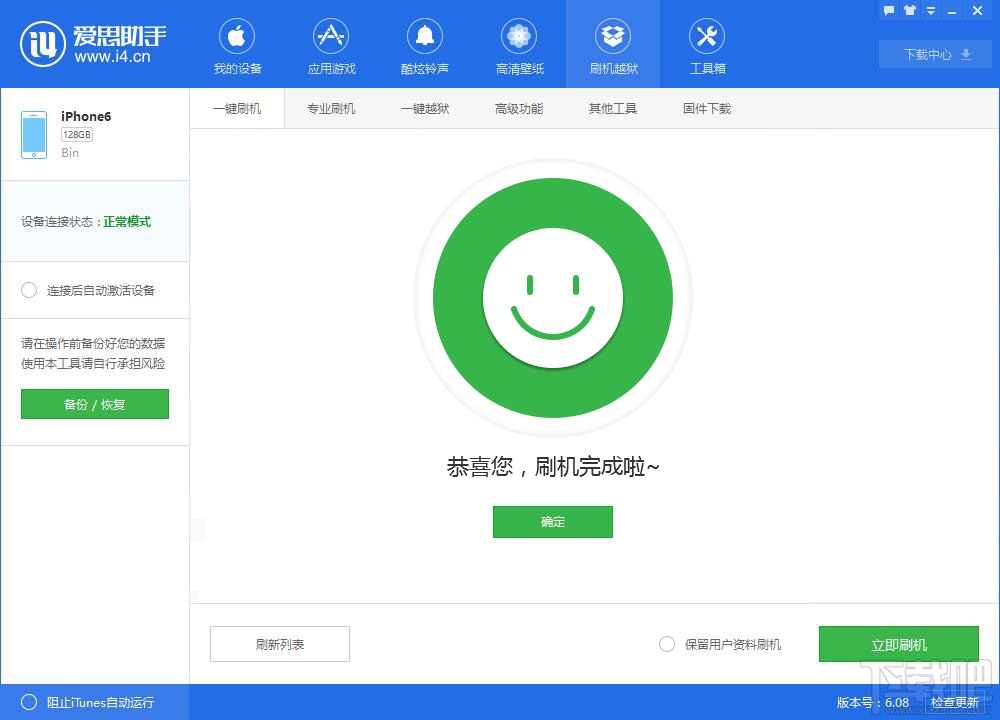Select the 刷机越狱 flashing section
Image resolution: width=1000 pixels, height=720 pixels.
613,45
